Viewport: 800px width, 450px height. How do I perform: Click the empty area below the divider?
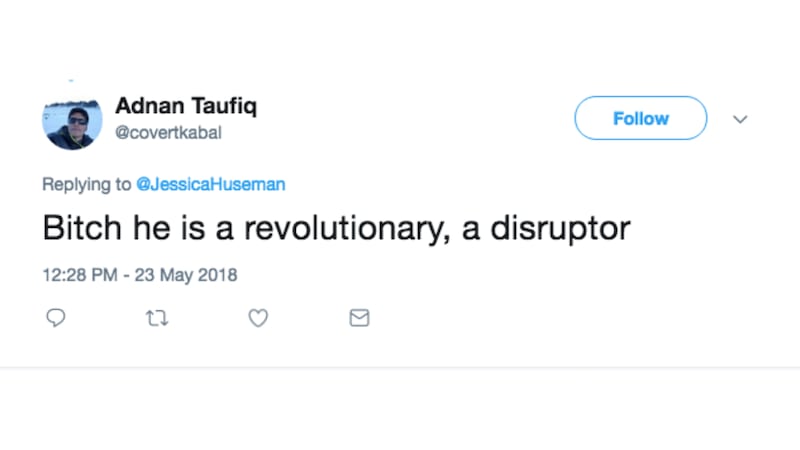400,410
